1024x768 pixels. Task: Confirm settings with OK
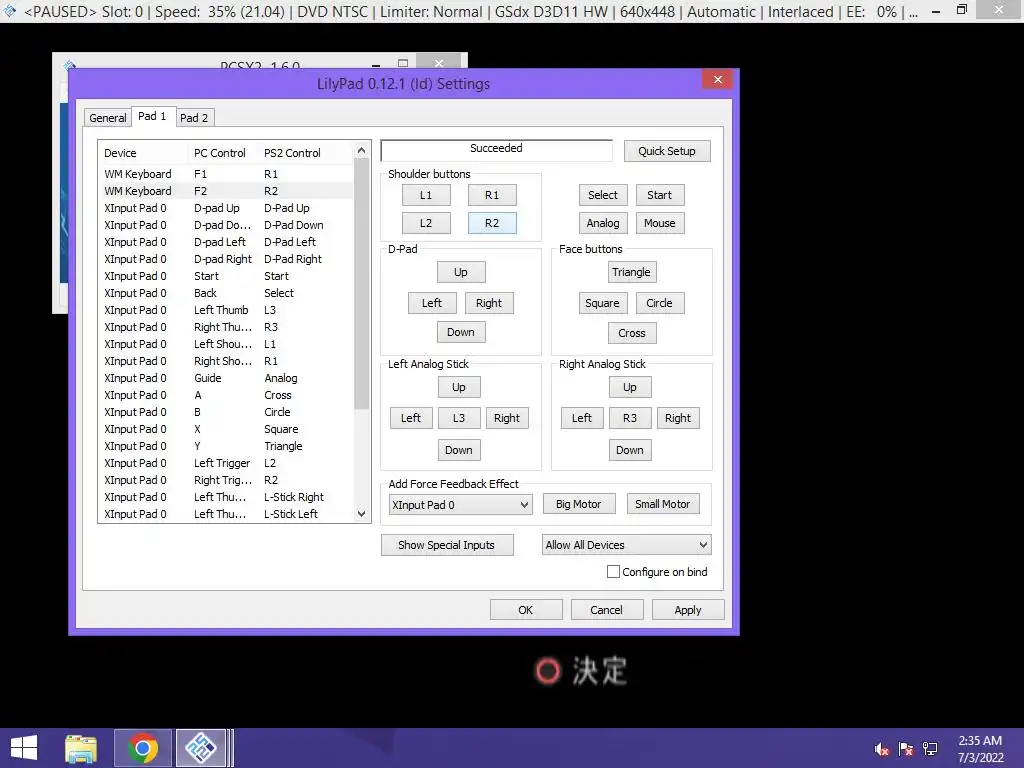526,610
